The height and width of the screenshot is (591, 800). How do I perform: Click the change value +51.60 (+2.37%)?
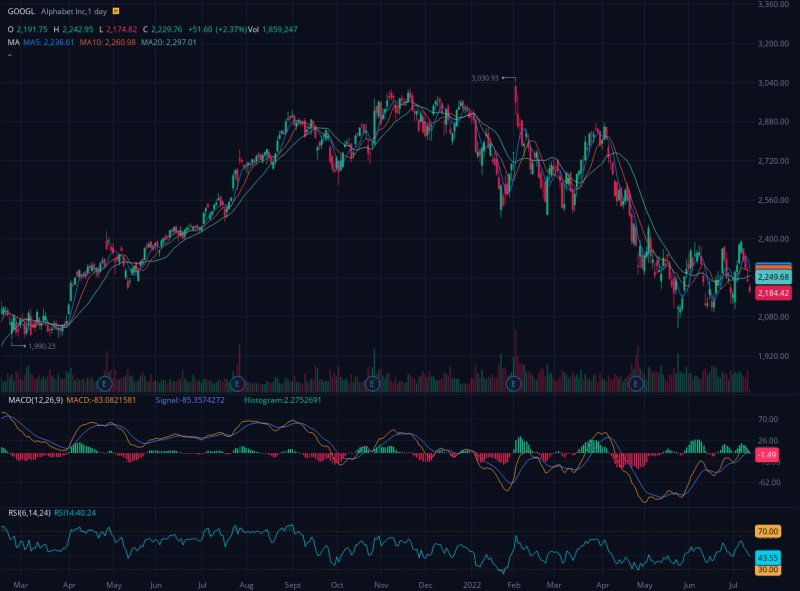(x=217, y=30)
